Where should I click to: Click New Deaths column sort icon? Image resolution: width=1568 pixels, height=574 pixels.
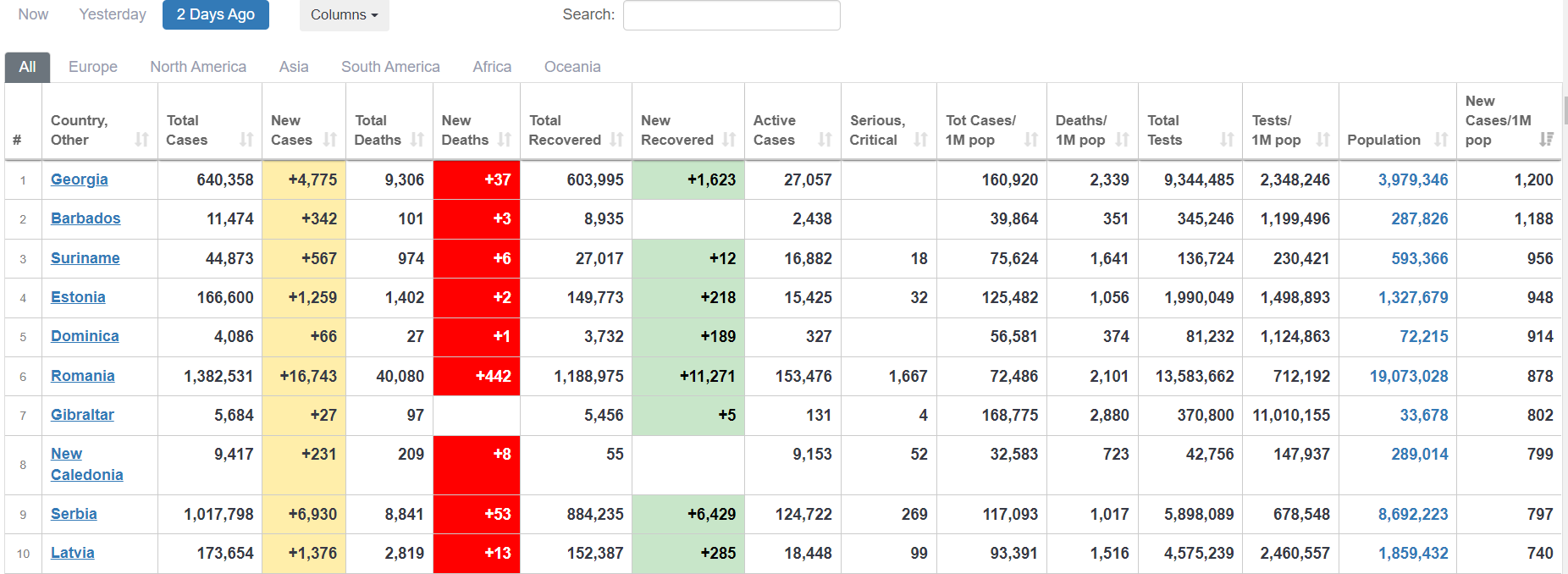point(505,140)
